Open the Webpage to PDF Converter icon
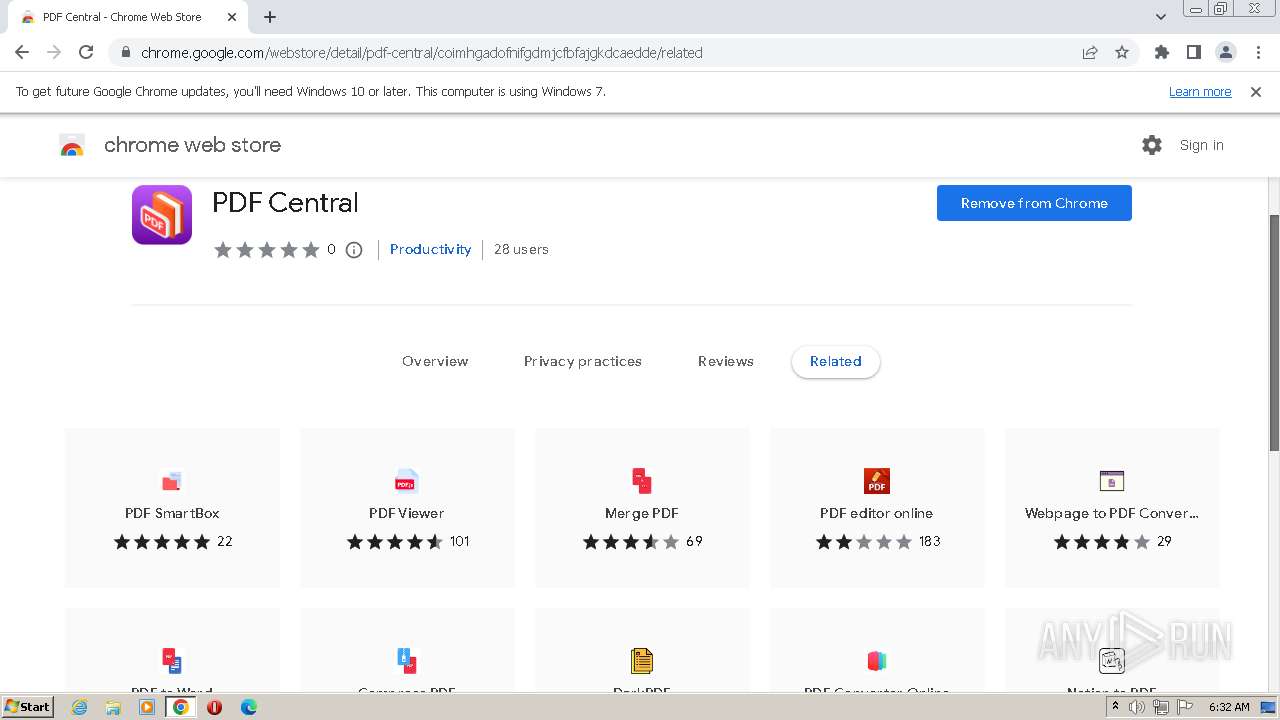This screenshot has height=720, width=1280. 1112,481
